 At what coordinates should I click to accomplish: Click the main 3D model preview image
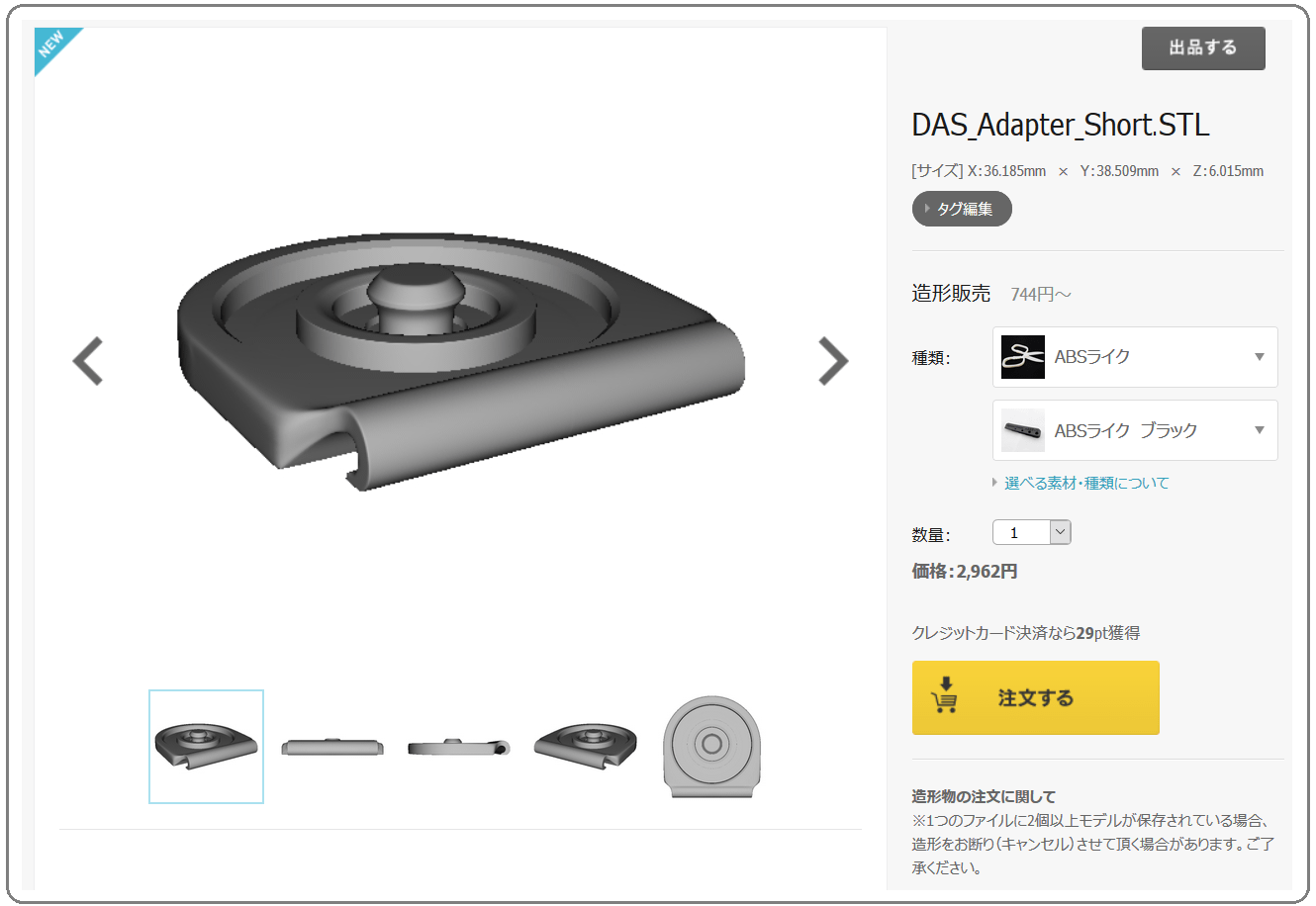coord(461,361)
